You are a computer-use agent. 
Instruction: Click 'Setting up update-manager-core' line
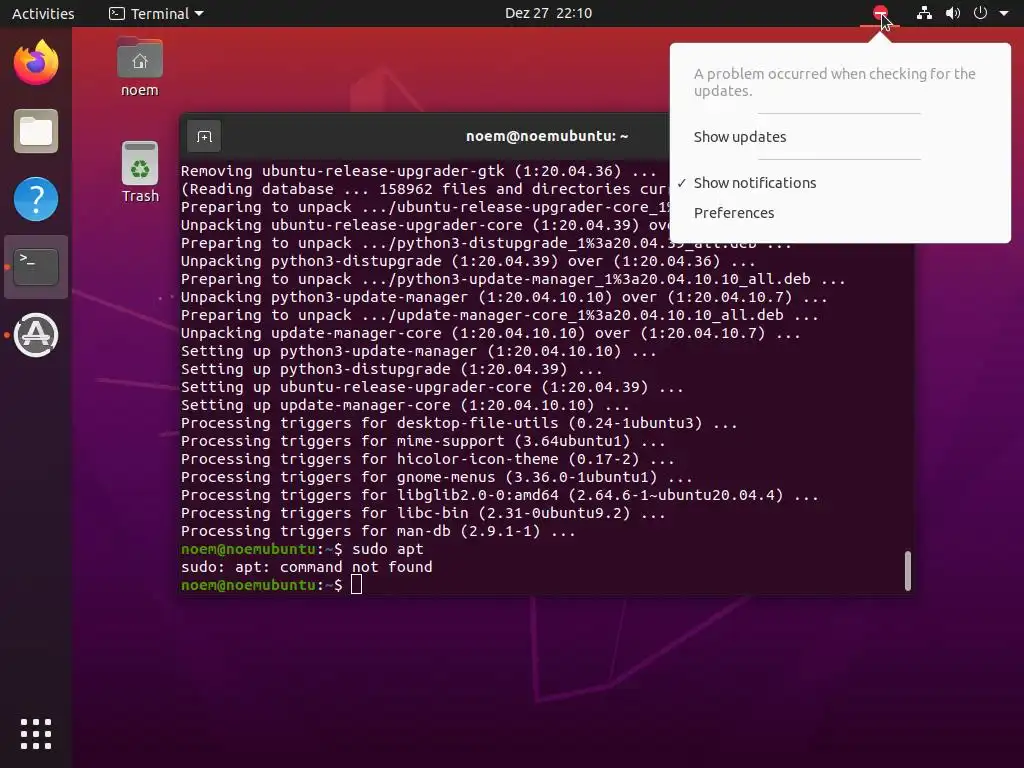pyautogui.click(x=405, y=405)
